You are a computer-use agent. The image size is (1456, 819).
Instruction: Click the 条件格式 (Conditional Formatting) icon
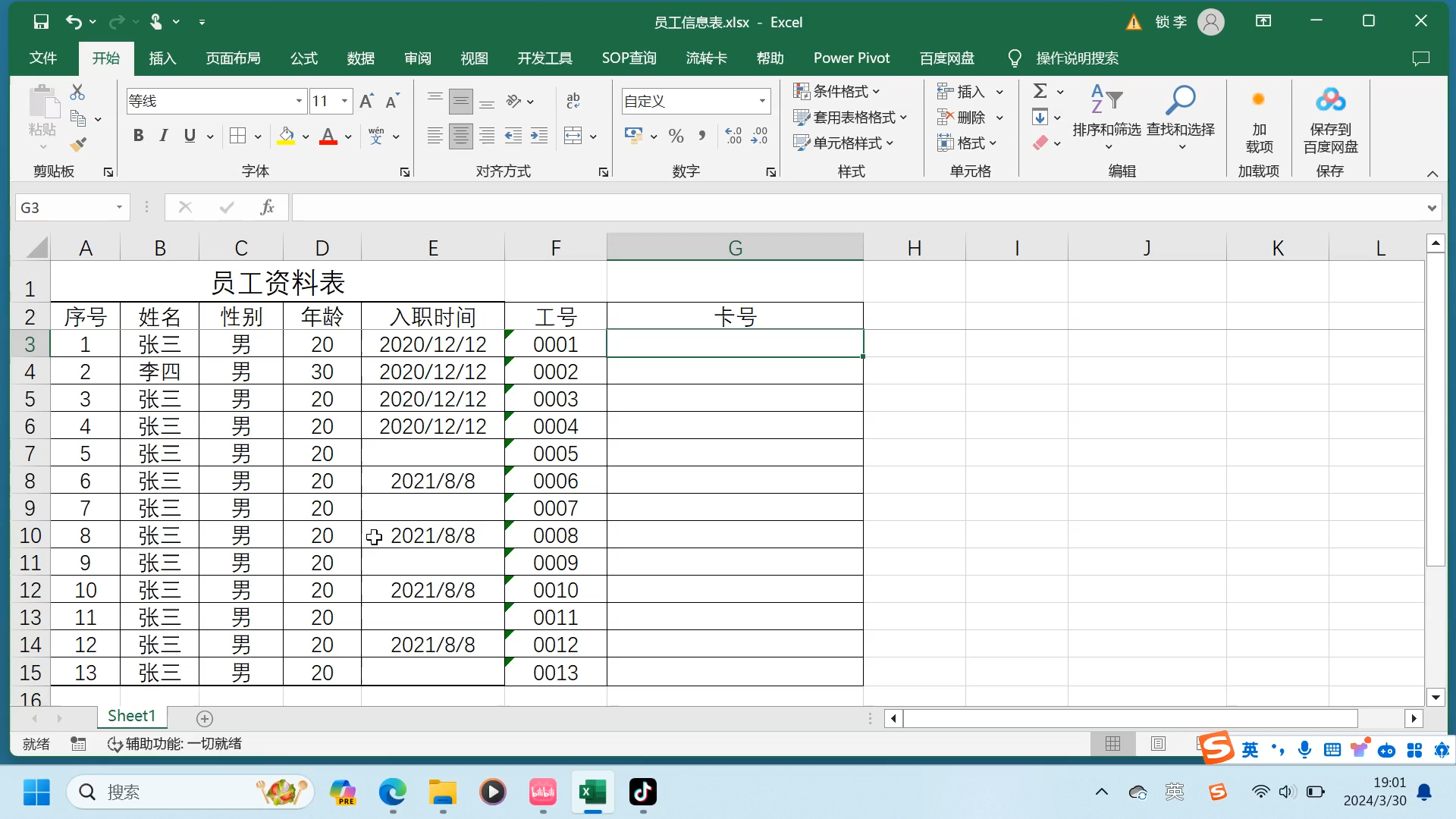(802, 90)
